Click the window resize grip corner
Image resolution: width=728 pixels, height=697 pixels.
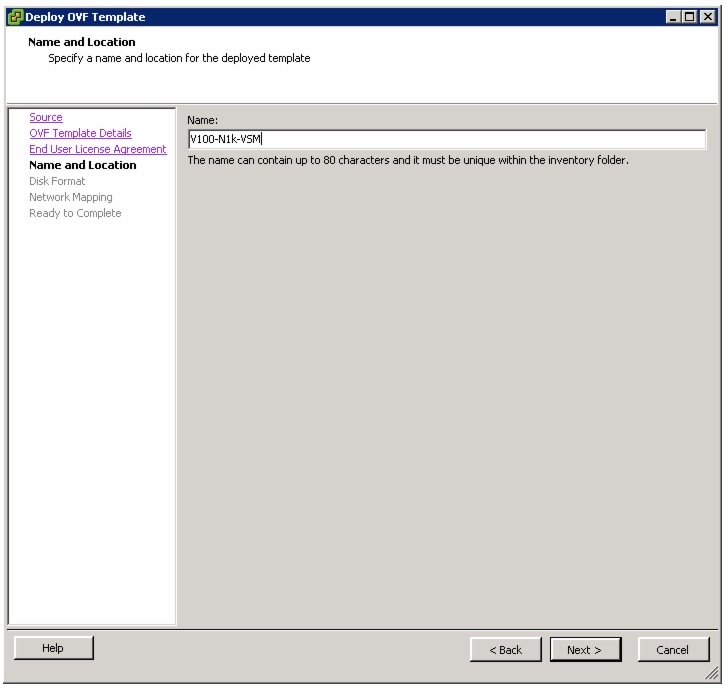(x=712, y=674)
